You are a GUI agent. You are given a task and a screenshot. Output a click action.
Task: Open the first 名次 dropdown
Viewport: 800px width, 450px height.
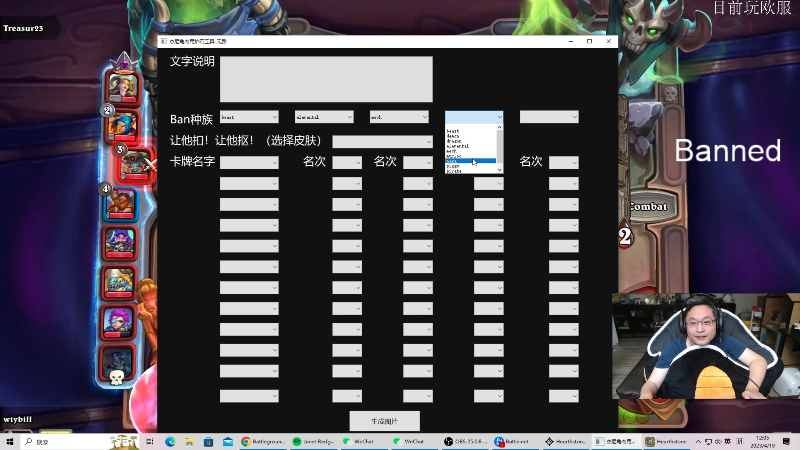[347, 163]
